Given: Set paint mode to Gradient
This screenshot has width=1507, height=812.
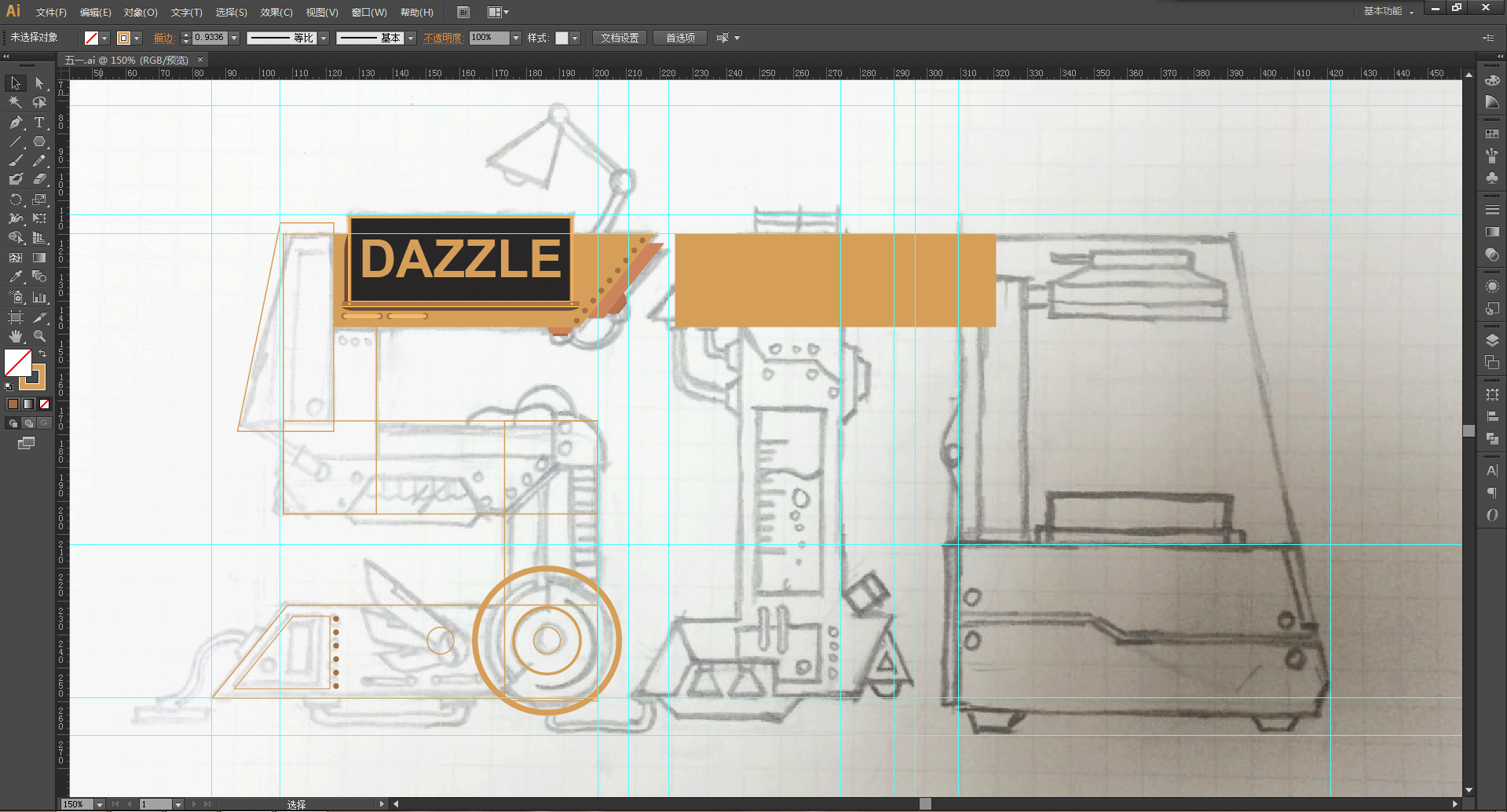Looking at the screenshot, I should click(28, 404).
